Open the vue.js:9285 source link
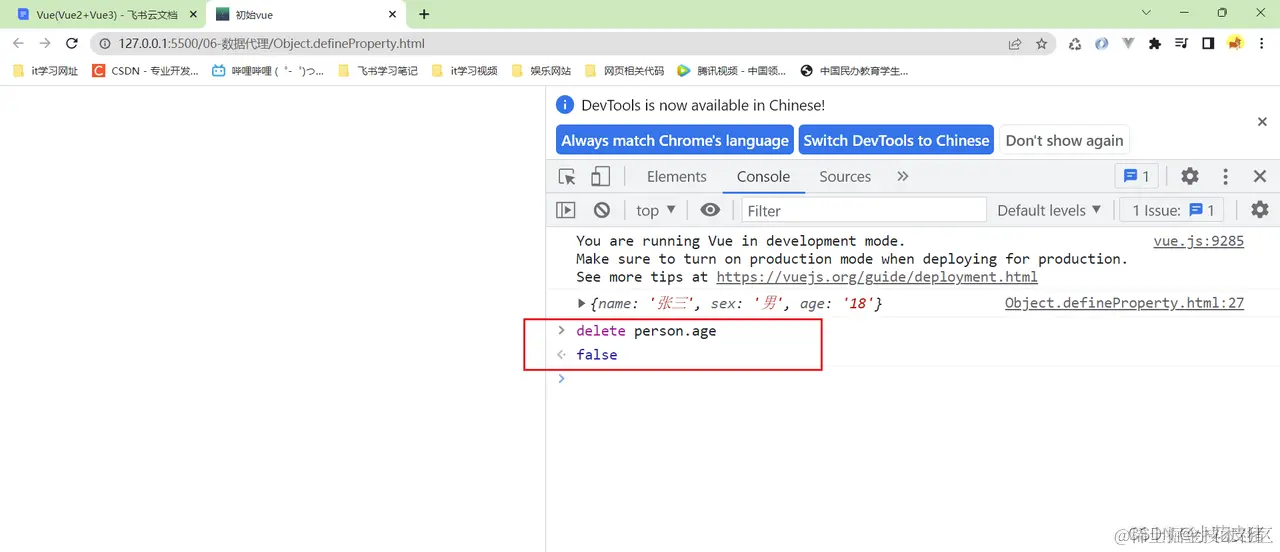The width and height of the screenshot is (1280, 552). click(x=1198, y=241)
